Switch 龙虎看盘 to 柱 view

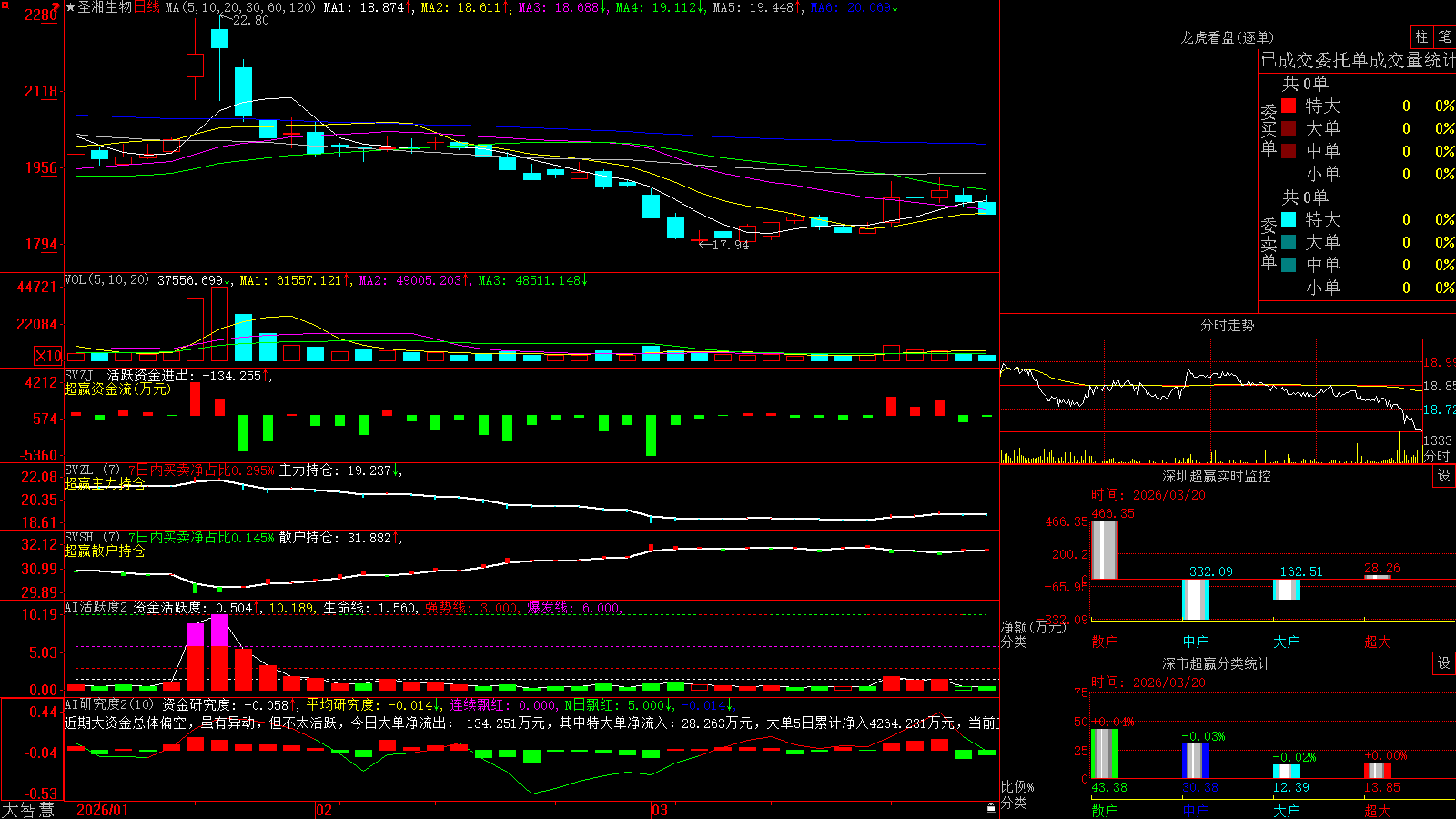coord(1421,36)
